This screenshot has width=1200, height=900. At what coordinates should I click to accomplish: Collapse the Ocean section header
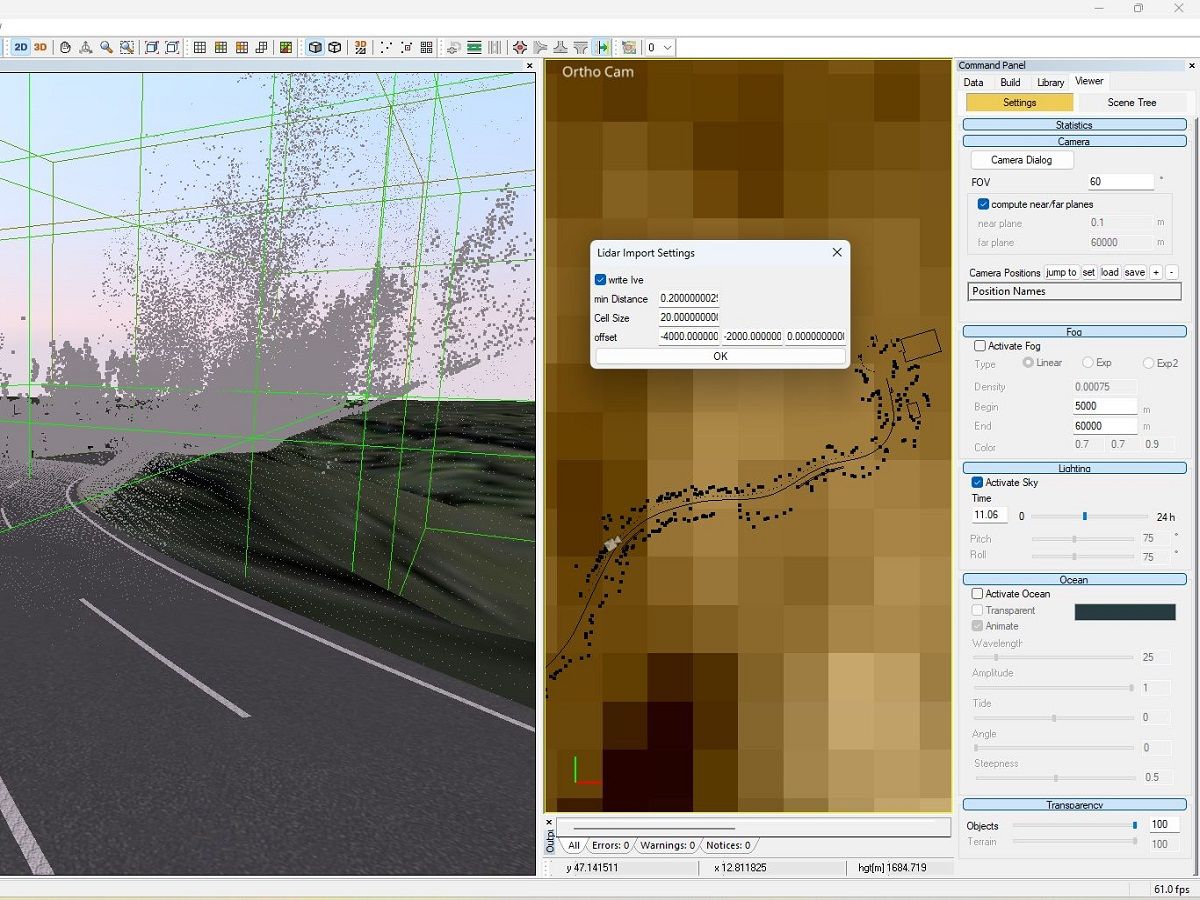tap(1073, 579)
